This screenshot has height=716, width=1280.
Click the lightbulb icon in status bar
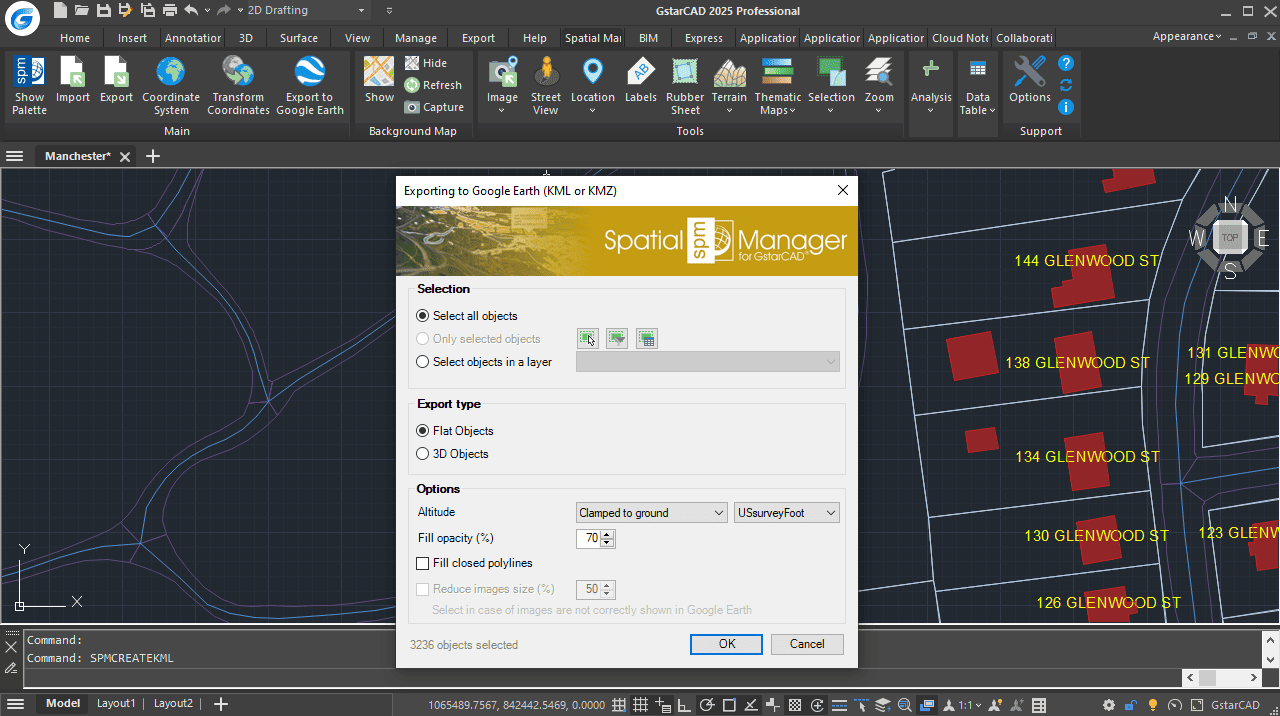(1152, 705)
